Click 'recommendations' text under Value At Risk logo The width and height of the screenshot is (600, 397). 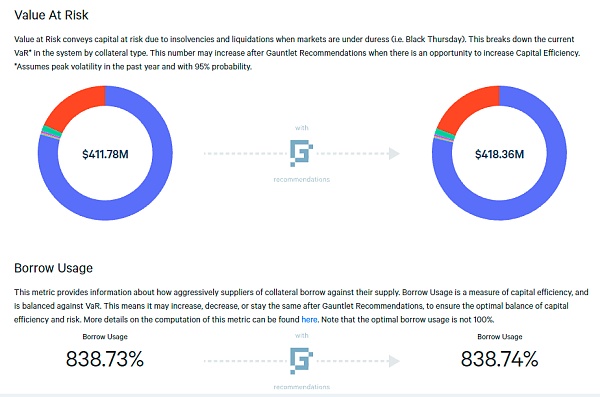click(x=302, y=180)
